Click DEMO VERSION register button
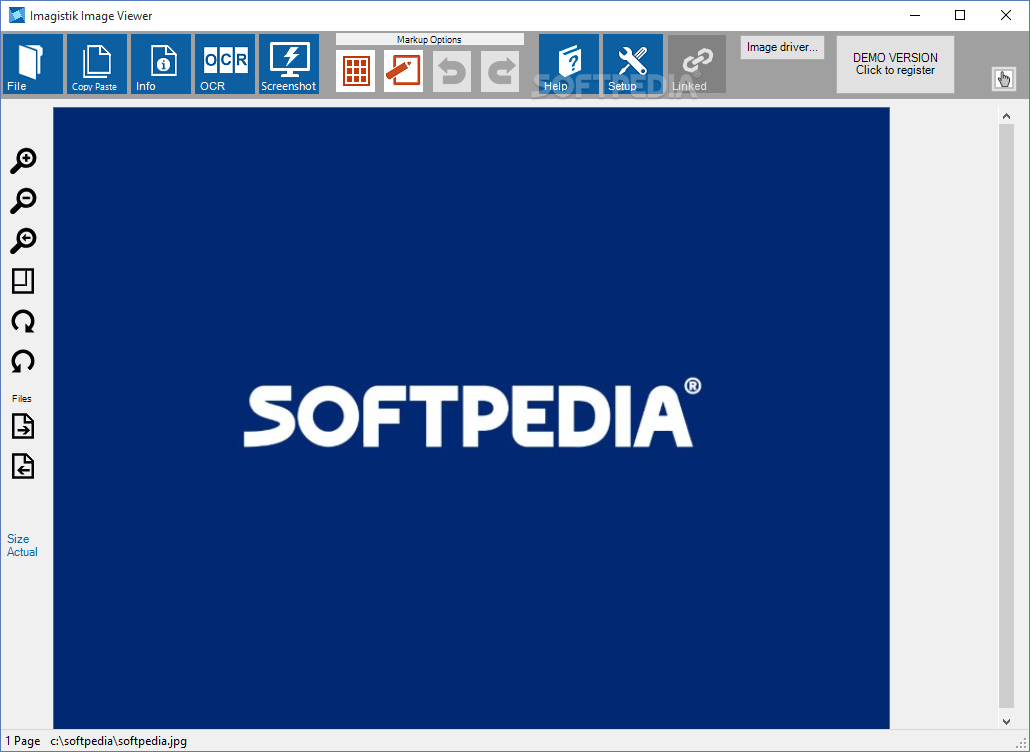 pos(895,64)
